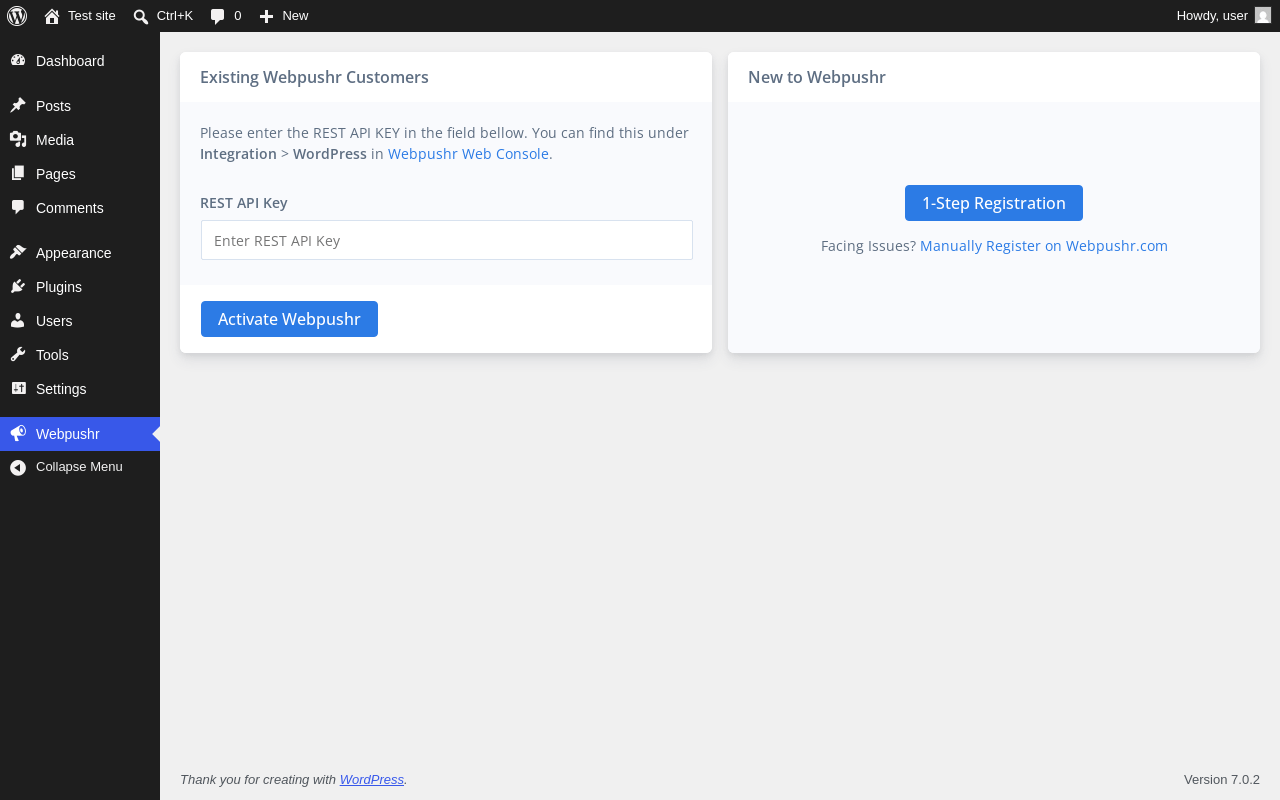The height and width of the screenshot is (800, 1280).
Task: Click the Existing Webpushr Customers heading
Action: click(x=314, y=77)
